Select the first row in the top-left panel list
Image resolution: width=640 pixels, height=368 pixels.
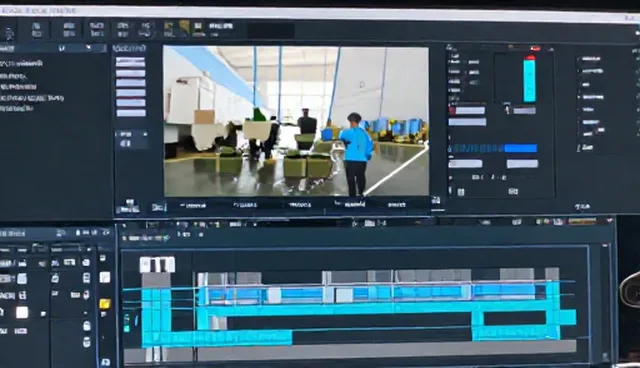(22, 64)
